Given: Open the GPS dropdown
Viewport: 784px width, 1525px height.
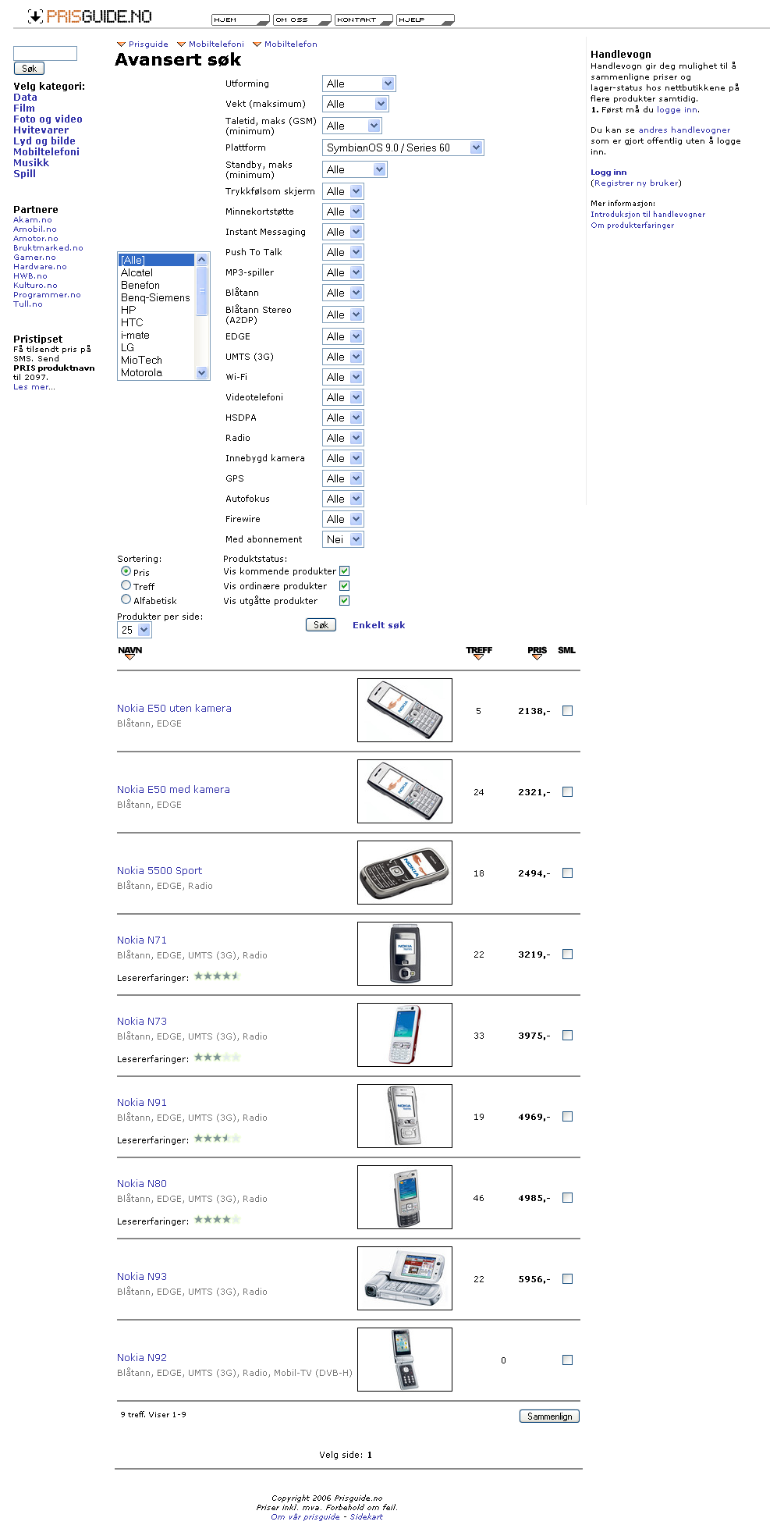Looking at the screenshot, I should tap(343, 478).
